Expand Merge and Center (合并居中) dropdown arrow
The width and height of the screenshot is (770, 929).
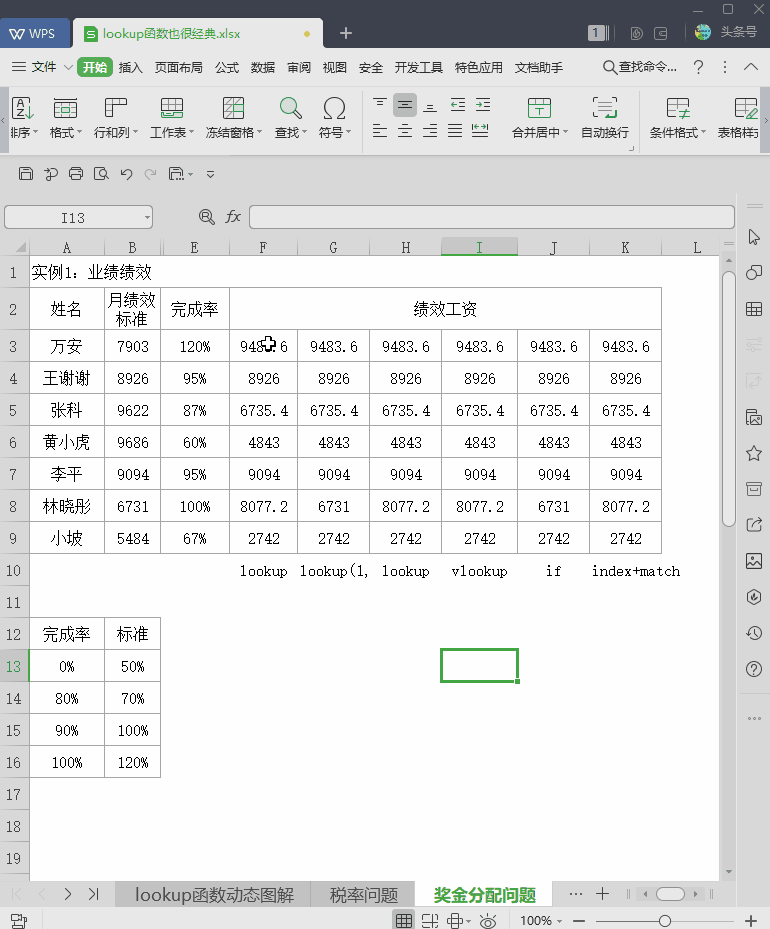coord(565,132)
